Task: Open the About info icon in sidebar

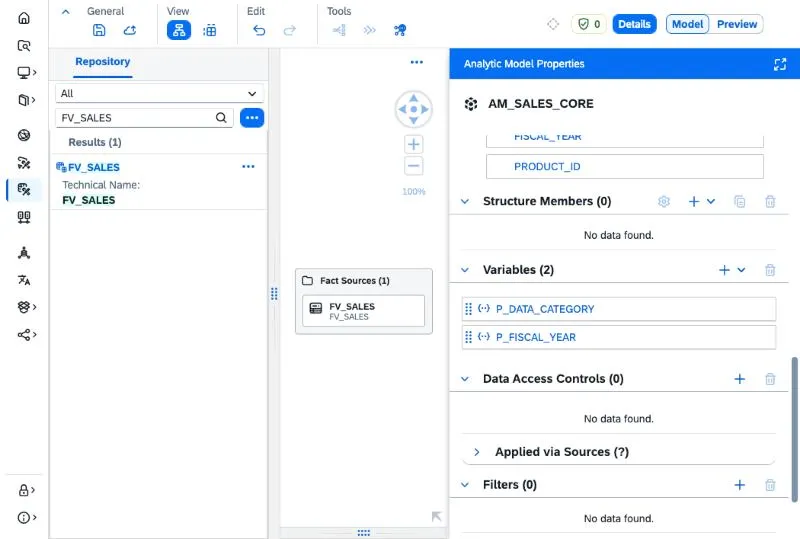Action: [x=23, y=518]
